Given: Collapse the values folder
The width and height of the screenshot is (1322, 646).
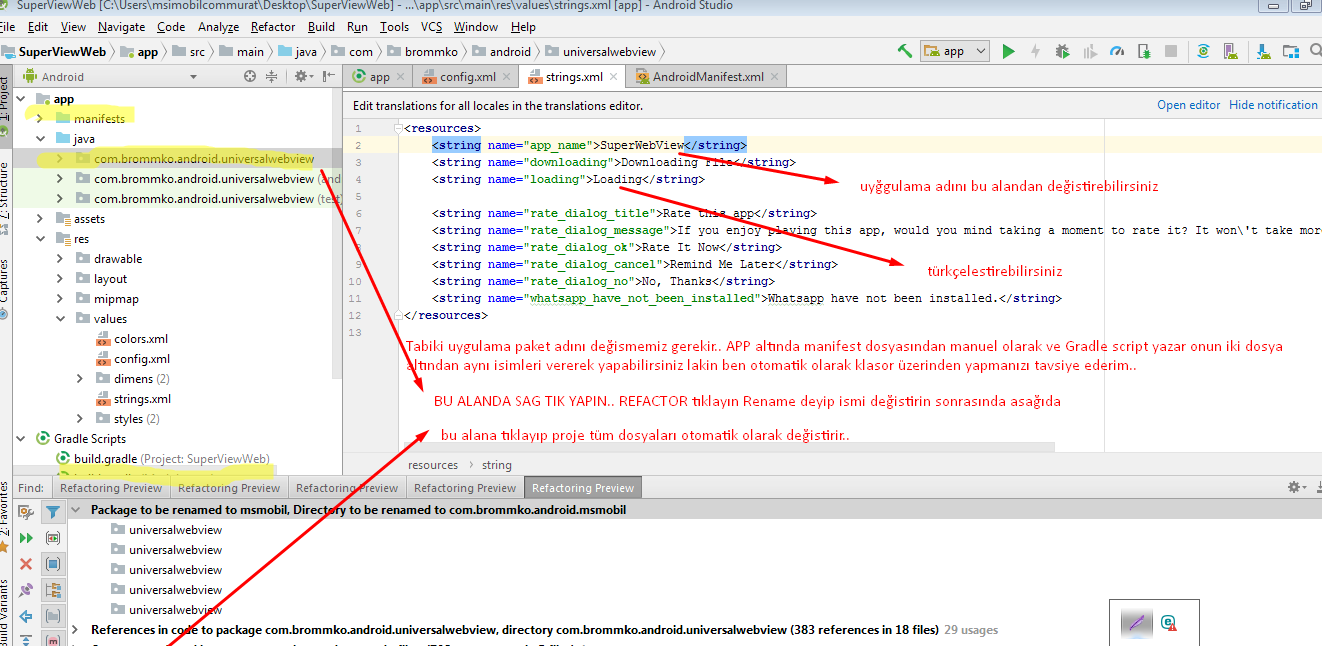Looking at the screenshot, I should point(60,319).
